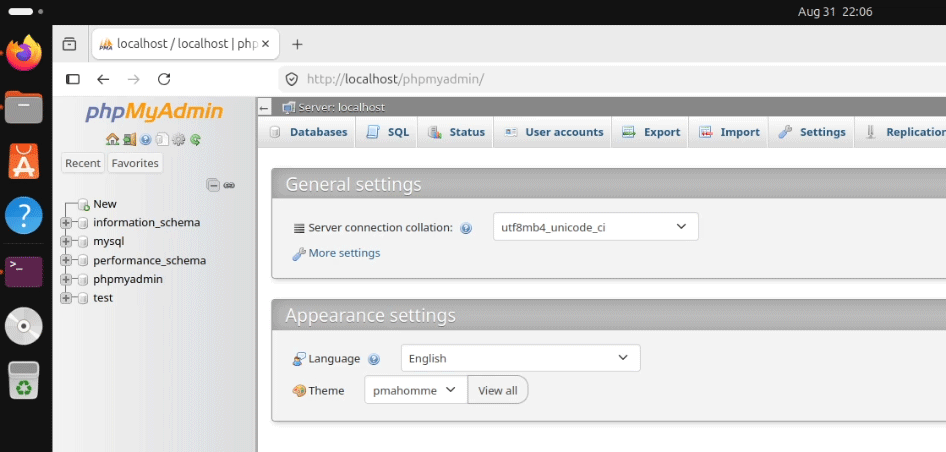This screenshot has width=946, height=452.
Task: Reload navigation panel green refresh icon
Action: (x=195, y=139)
